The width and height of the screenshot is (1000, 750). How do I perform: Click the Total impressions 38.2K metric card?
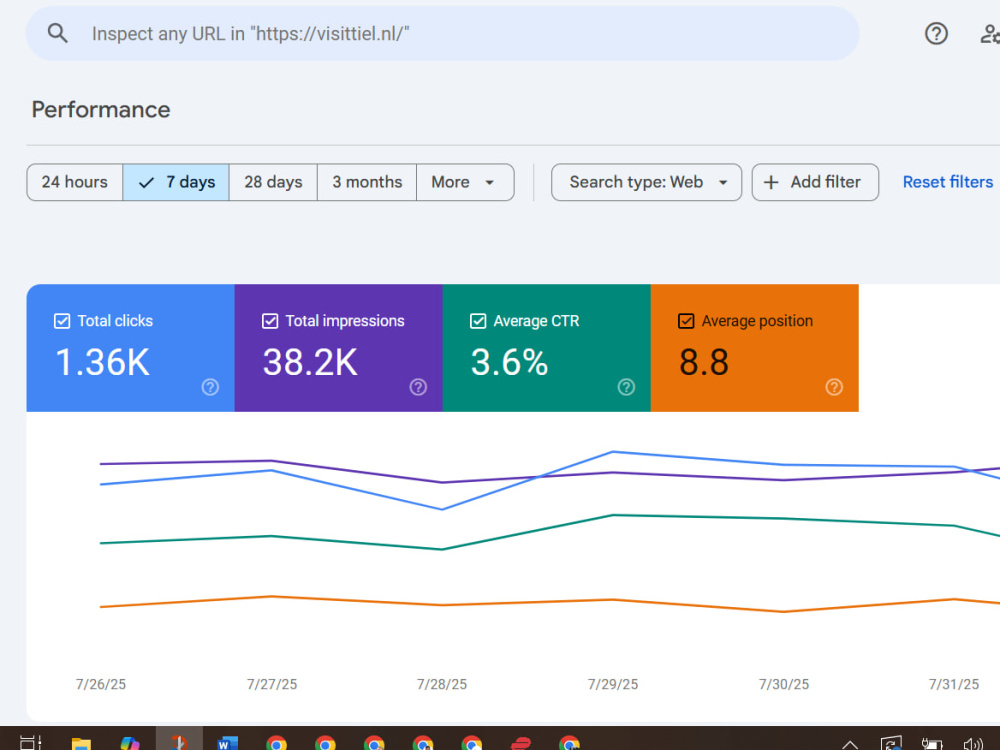[338, 348]
